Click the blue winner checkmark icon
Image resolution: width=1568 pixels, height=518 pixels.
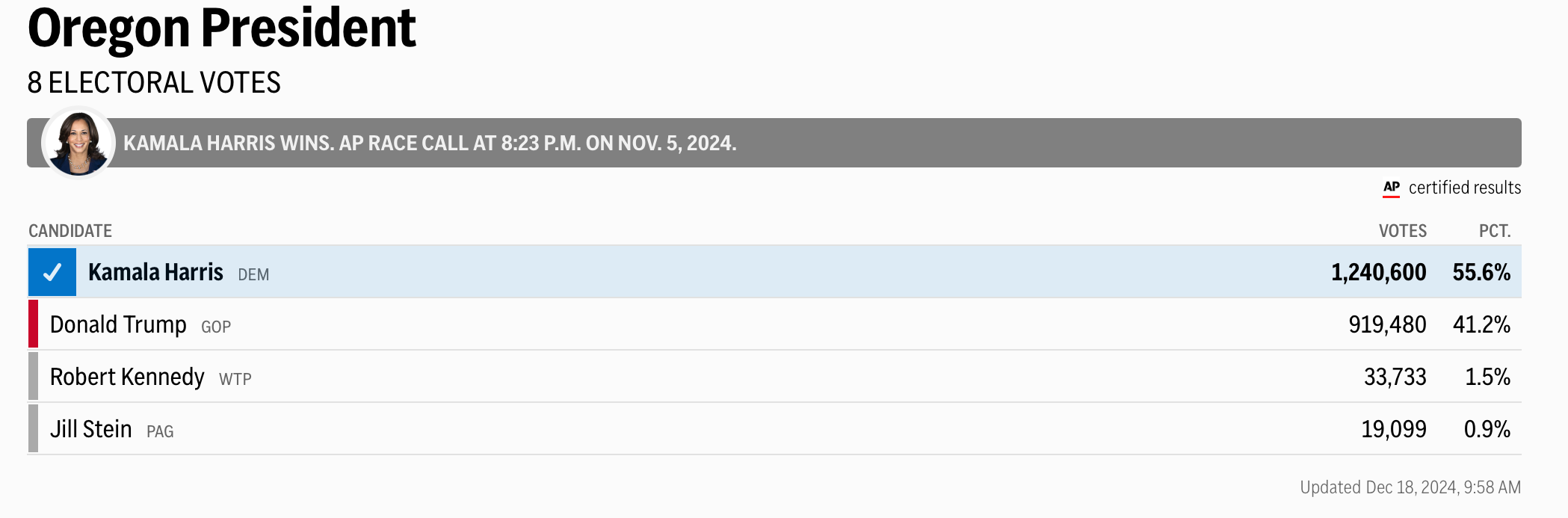tap(52, 273)
